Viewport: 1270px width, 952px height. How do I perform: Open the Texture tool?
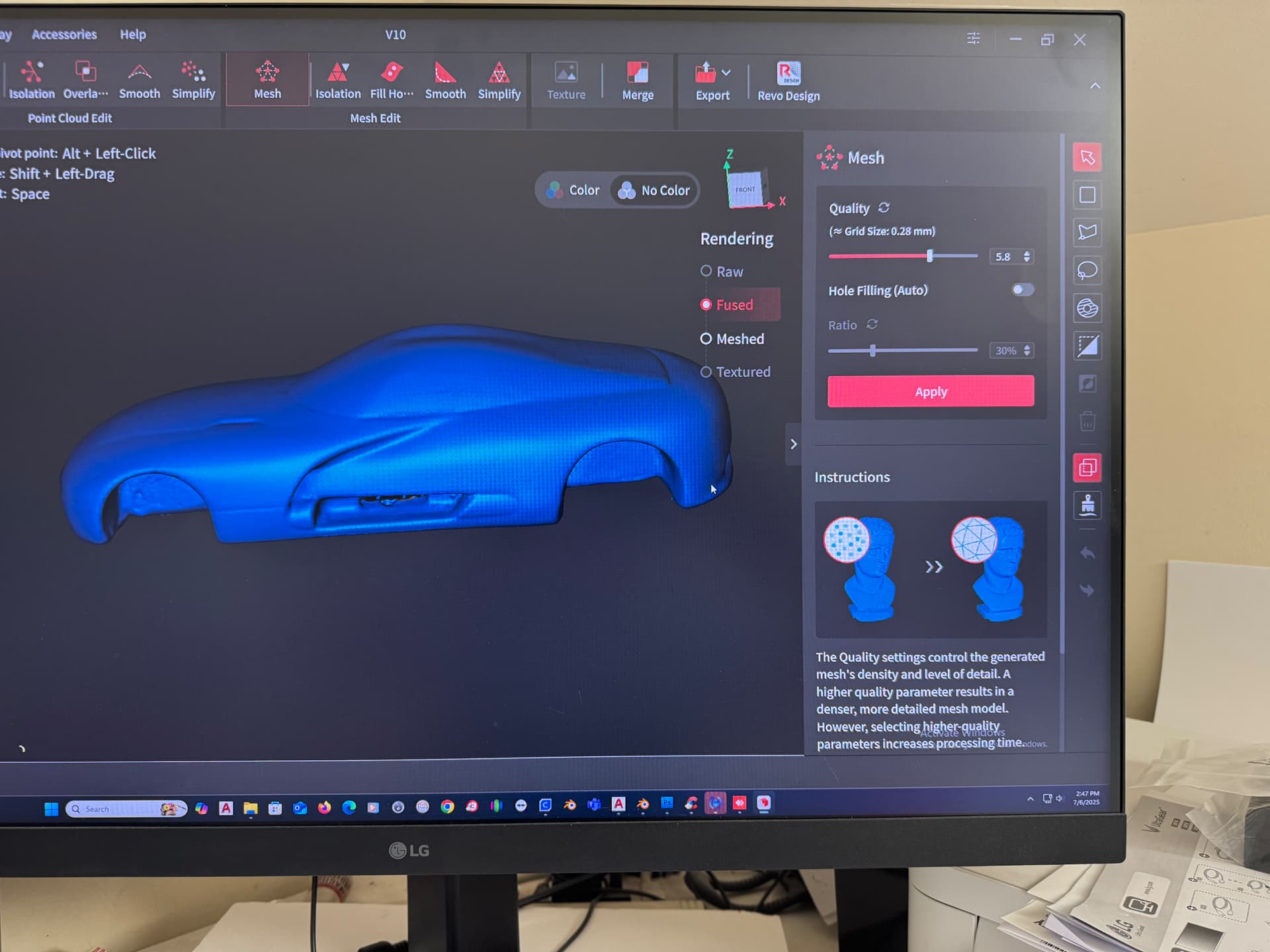[x=566, y=81]
